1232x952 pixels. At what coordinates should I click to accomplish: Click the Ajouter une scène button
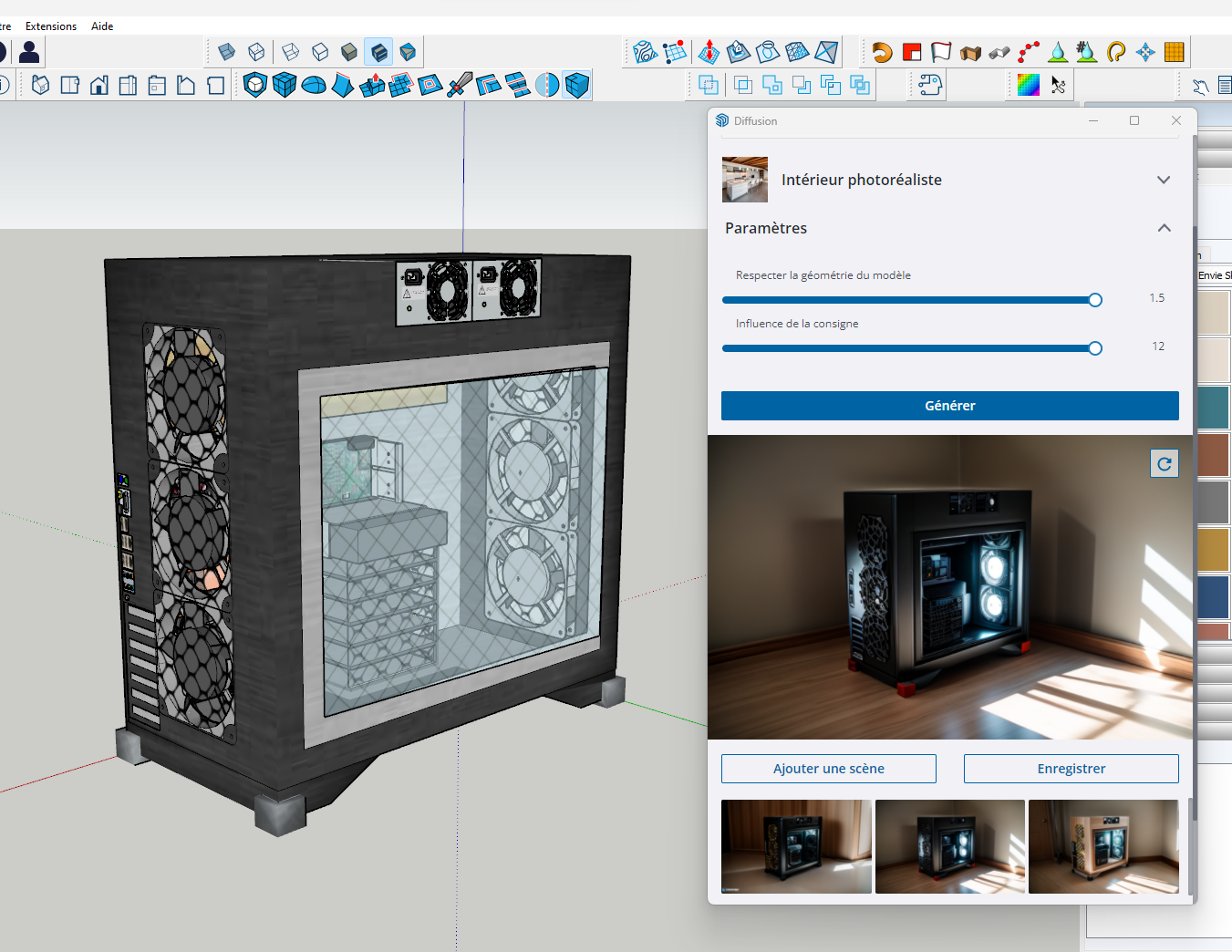click(828, 769)
